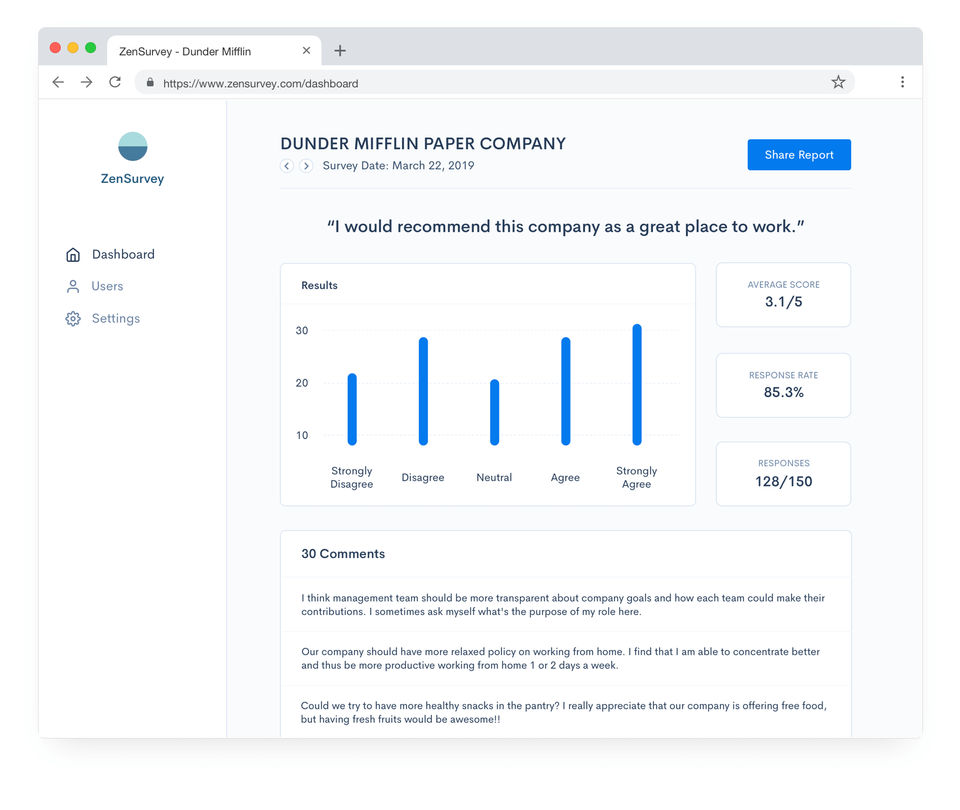Click the Settings gear icon

click(73, 318)
